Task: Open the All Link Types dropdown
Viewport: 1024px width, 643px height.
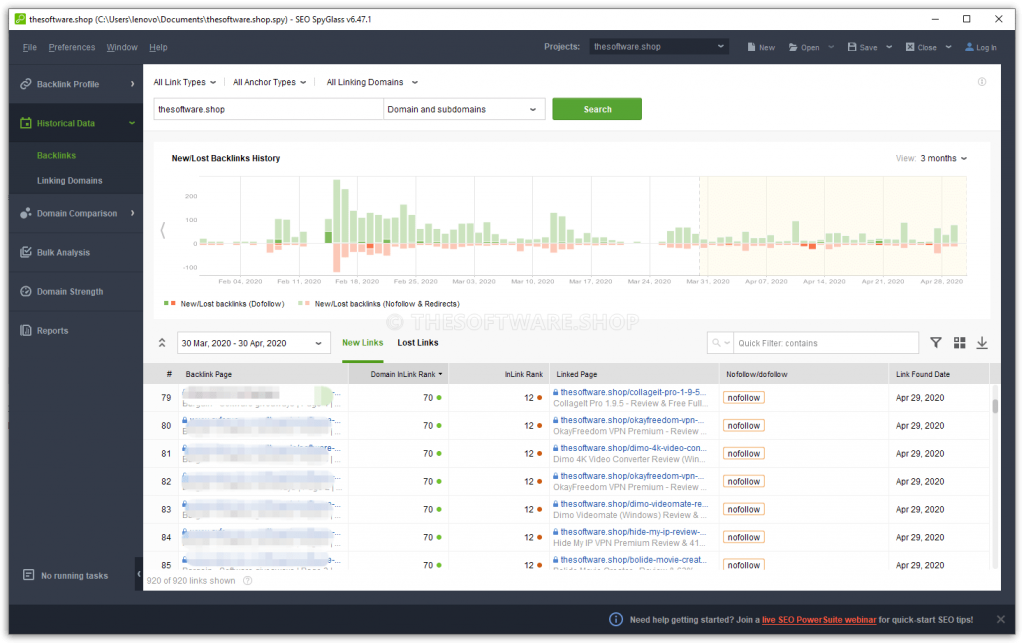Action: click(x=184, y=82)
